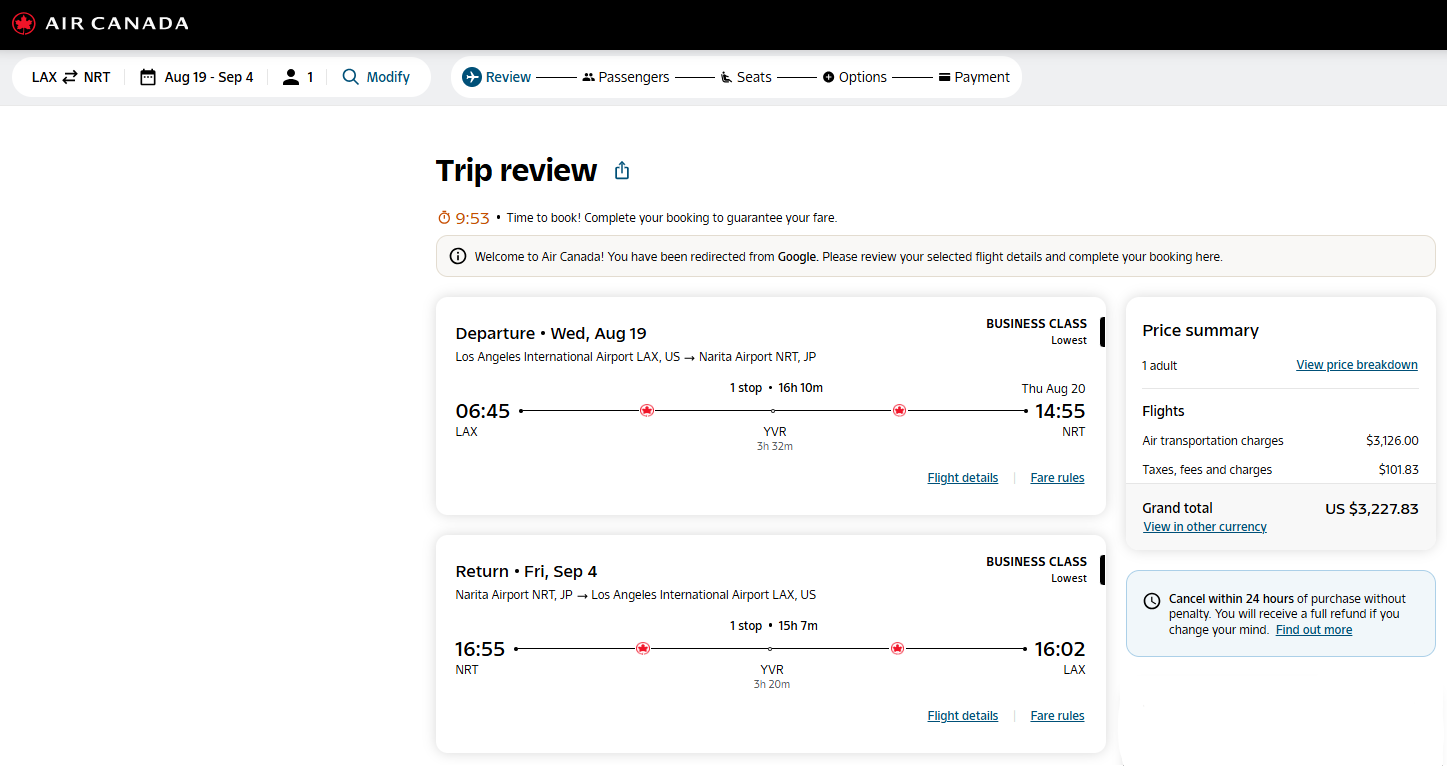Click the passenger count 1 in search bar

coord(310,77)
